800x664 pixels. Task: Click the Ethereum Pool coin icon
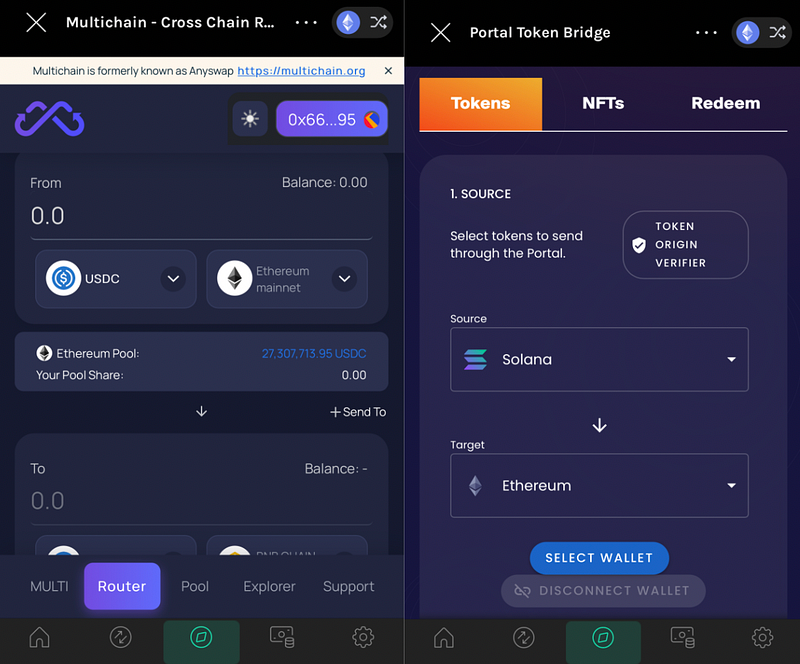tap(44, 353)
